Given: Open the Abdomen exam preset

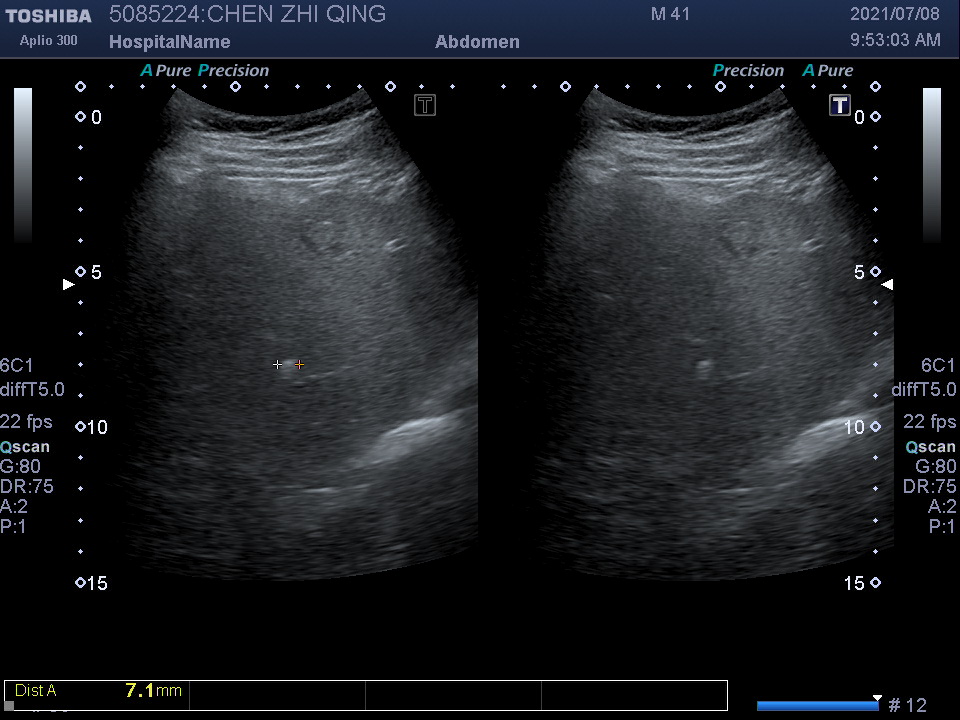Looking at the screenshot, I should pyautogui.click(x=477, y=42).
